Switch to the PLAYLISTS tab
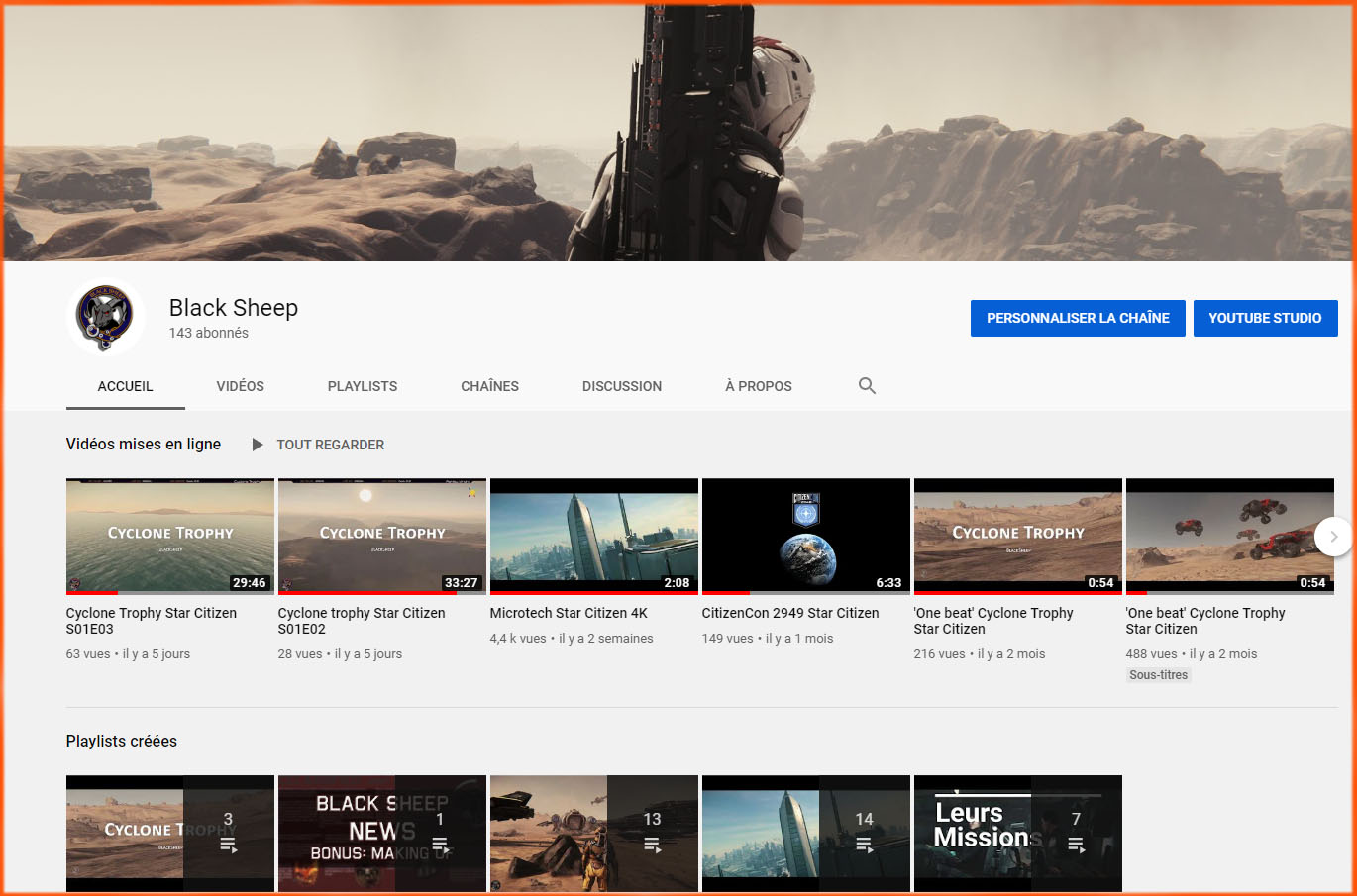 pyautogui.click(x=363, y=386)
